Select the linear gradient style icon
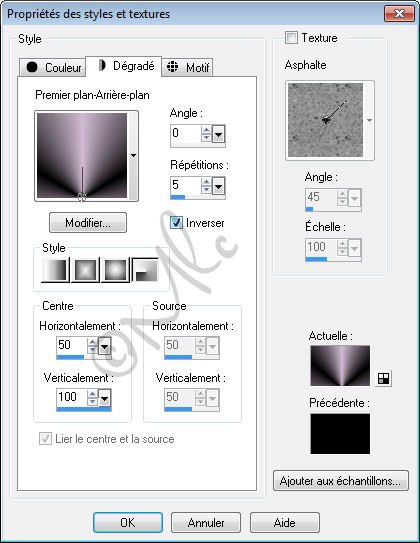Screen dimensions: 420x543 (x=55, y=269)
